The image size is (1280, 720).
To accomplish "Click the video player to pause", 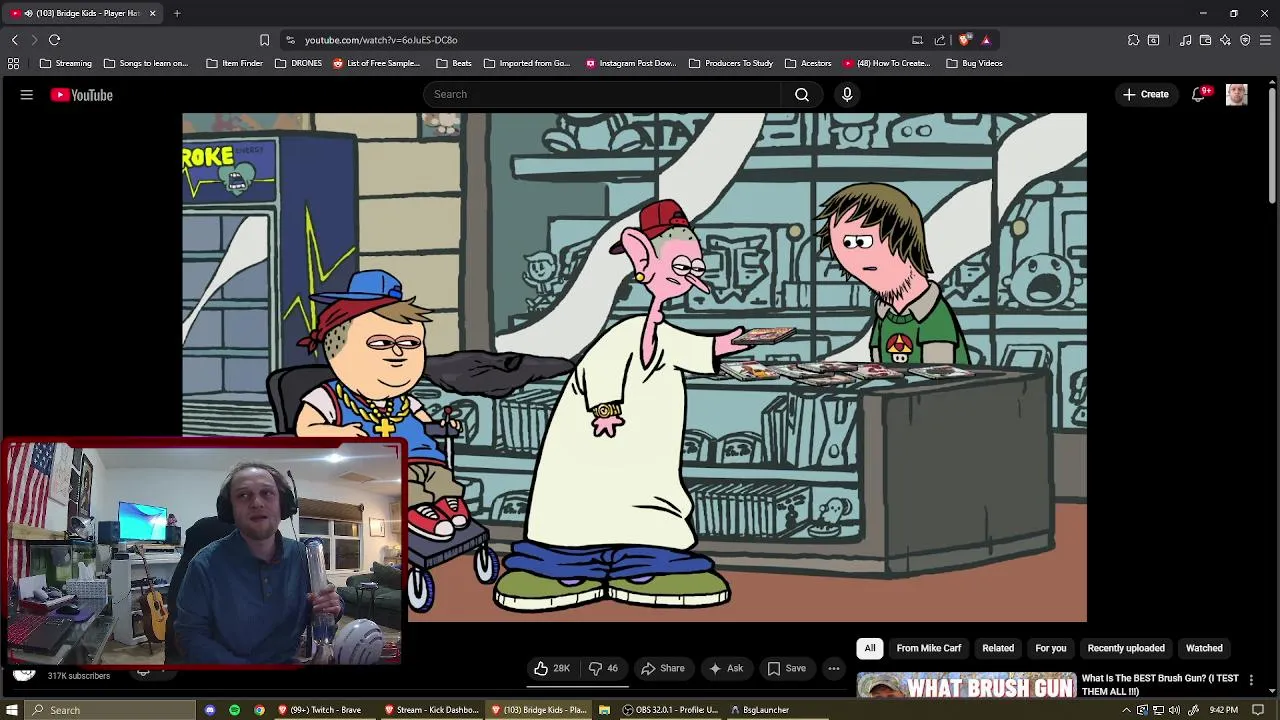I will [x=634, y=367].
